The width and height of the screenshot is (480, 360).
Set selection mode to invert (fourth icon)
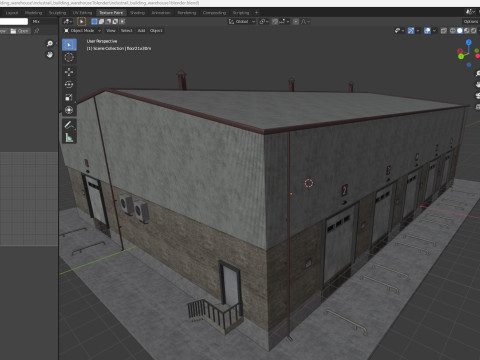[115, 22]
